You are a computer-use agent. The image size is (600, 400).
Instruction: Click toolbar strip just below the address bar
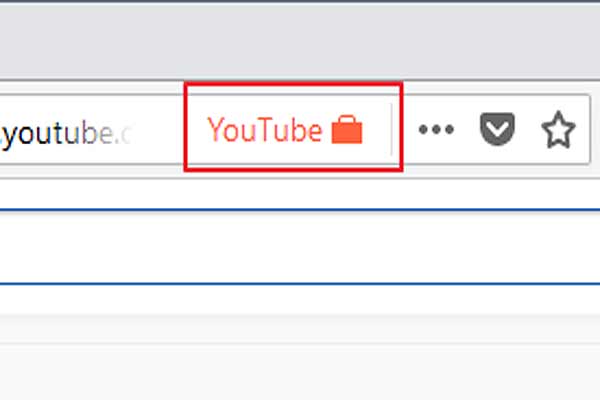[x=300, y=171]
